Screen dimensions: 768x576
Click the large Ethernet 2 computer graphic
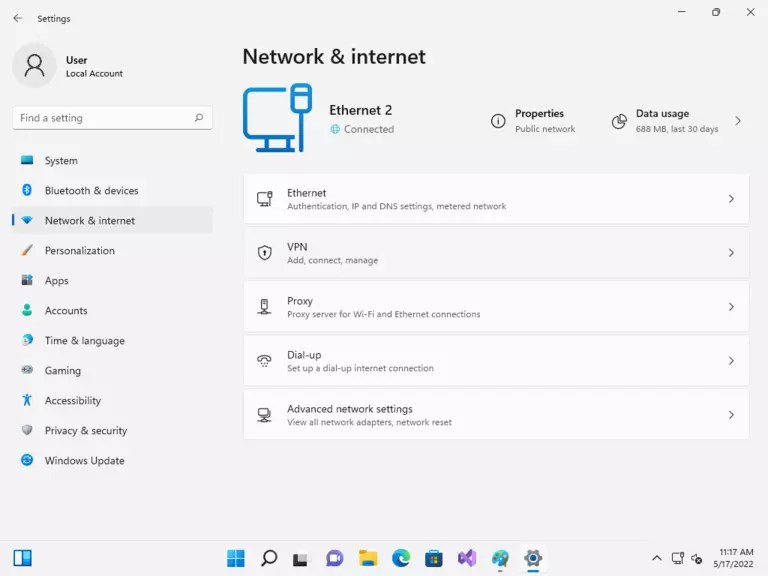click(x=277, y=118)
